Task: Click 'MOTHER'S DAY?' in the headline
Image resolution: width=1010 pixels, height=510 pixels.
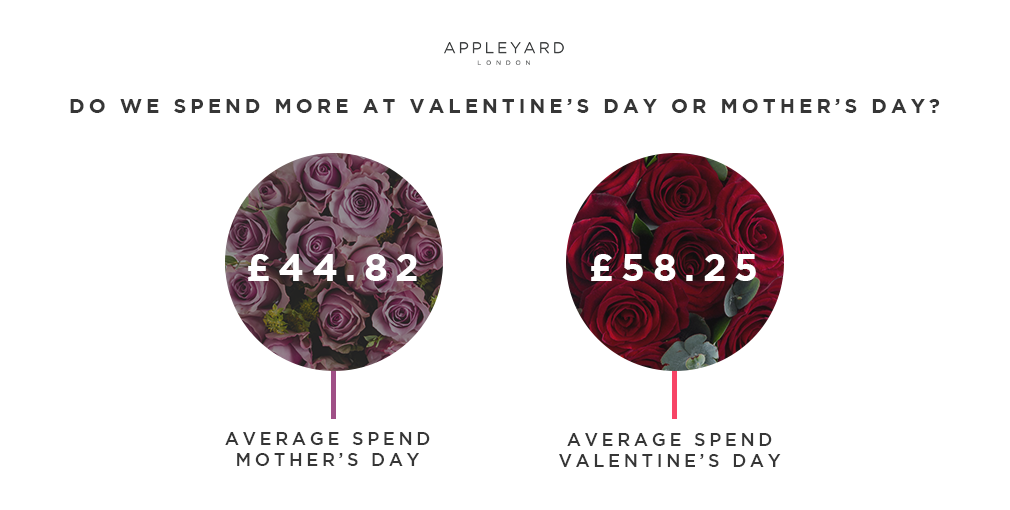Action: pos(831,106)
